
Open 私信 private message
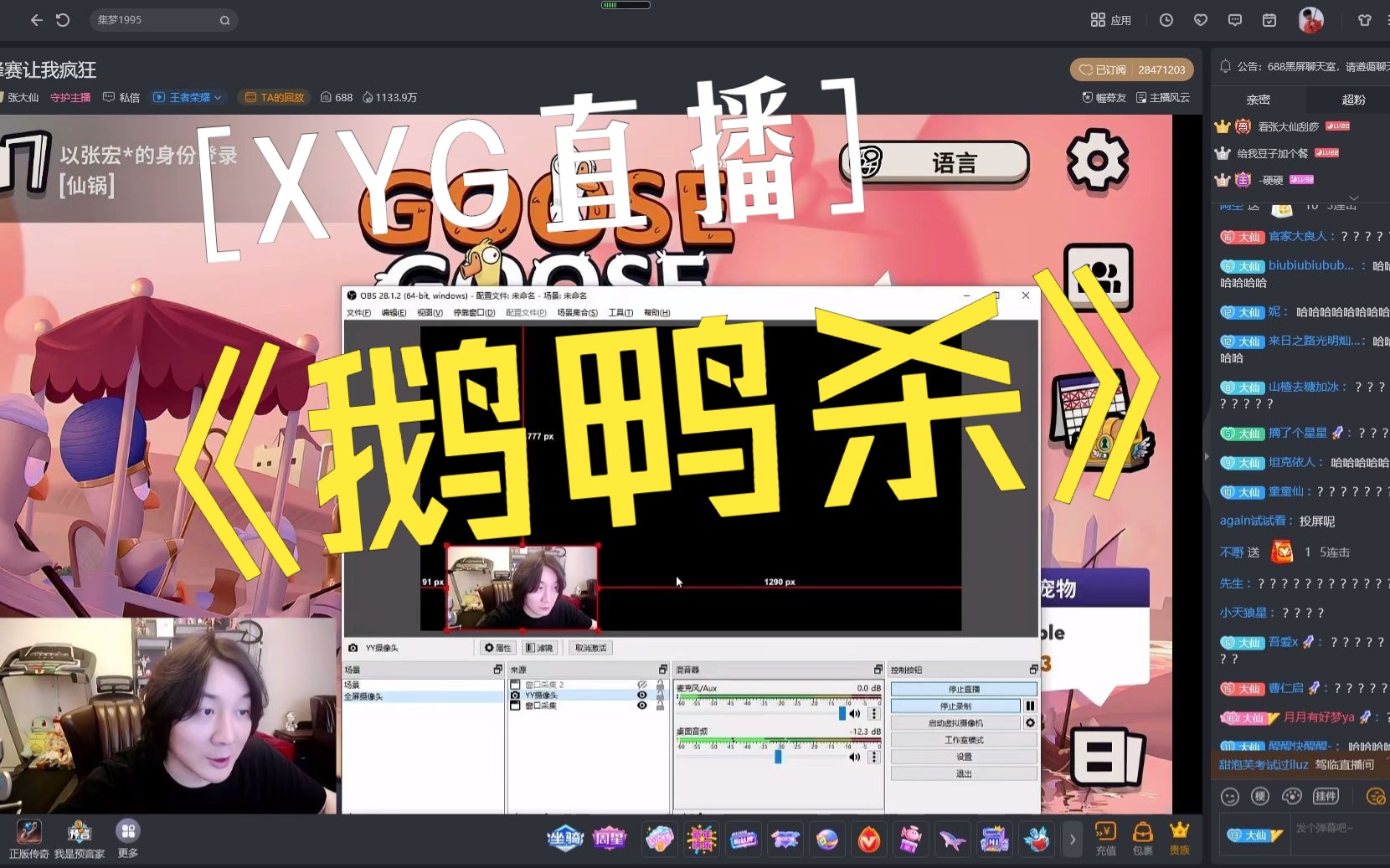click(x=121, y=98)
